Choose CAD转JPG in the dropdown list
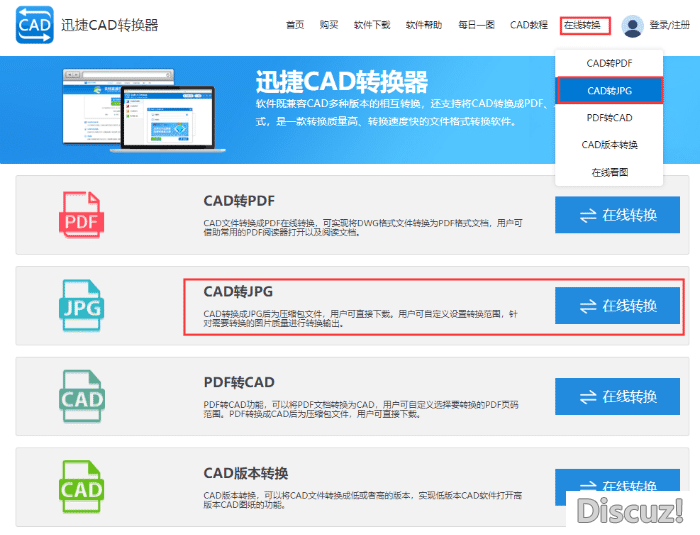This screenshot has height=535, width=700. (609, 91)
